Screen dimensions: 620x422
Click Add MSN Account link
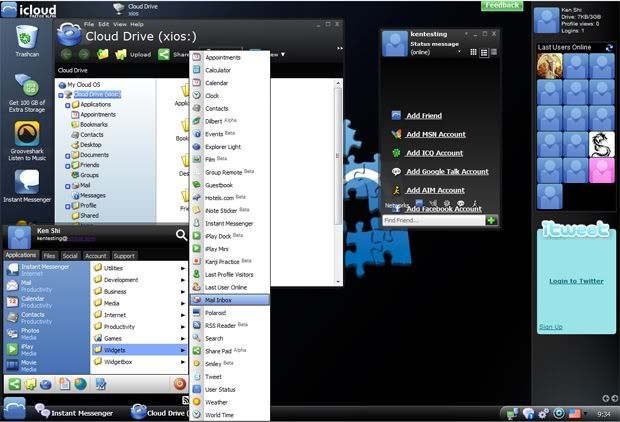click(436, 134)
